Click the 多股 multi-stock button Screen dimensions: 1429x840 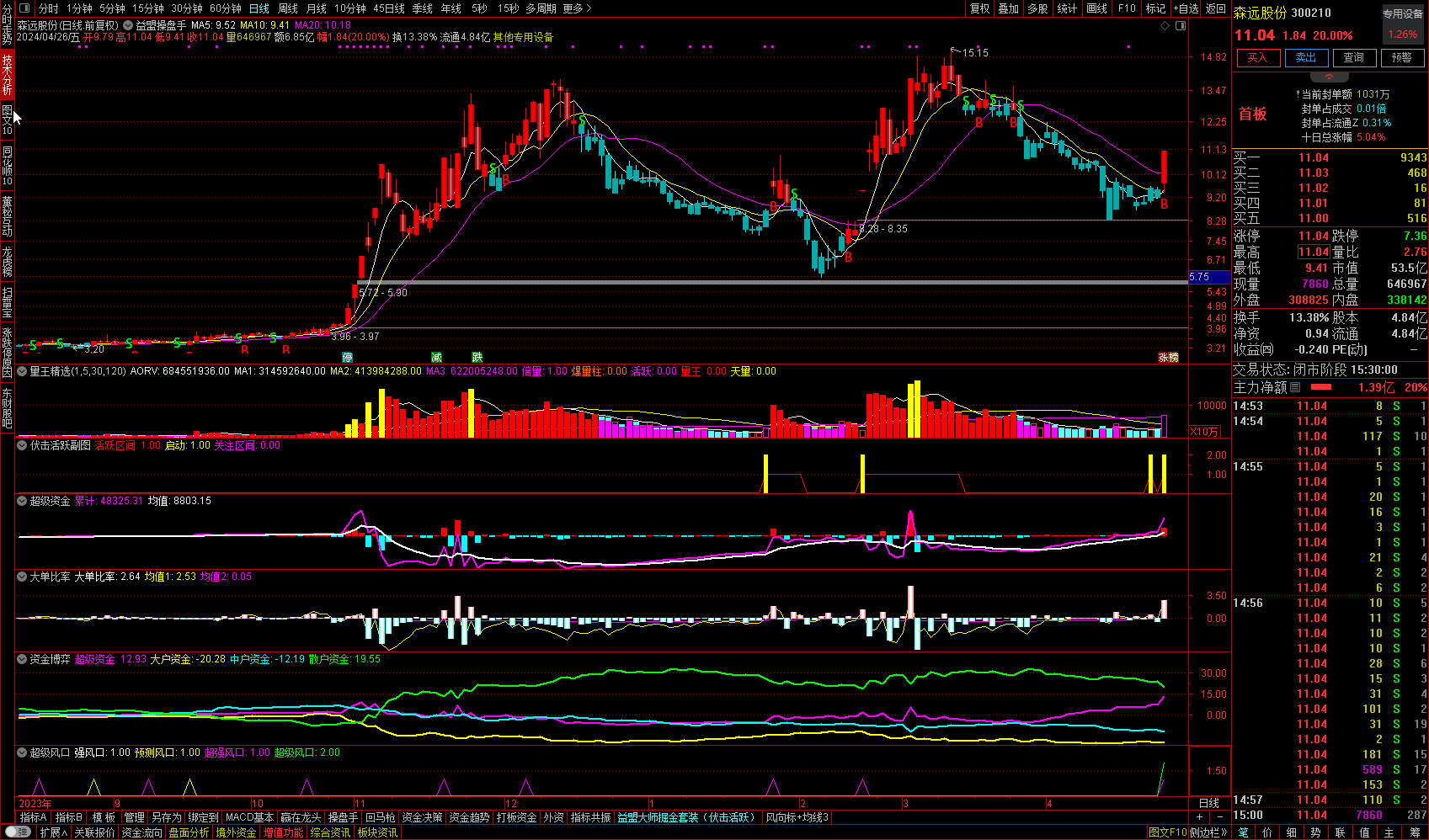pos(1038,8)
